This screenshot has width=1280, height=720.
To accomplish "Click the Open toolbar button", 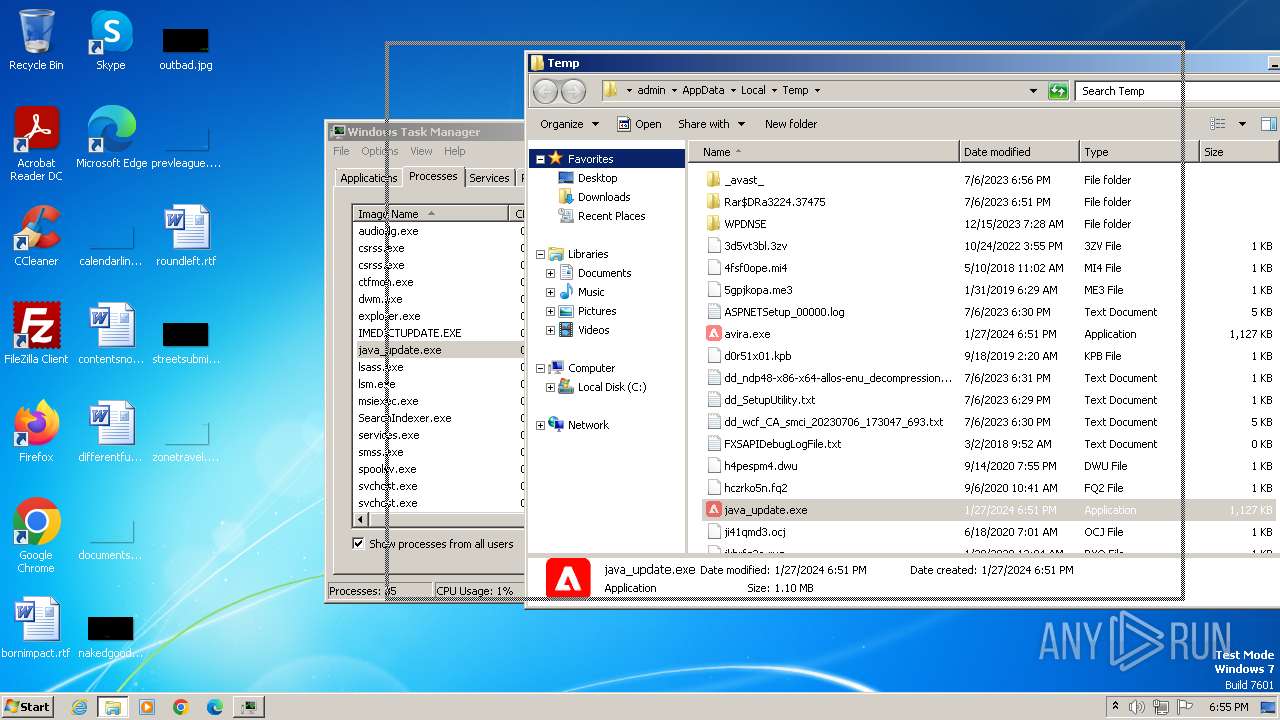I will (639, 124).
